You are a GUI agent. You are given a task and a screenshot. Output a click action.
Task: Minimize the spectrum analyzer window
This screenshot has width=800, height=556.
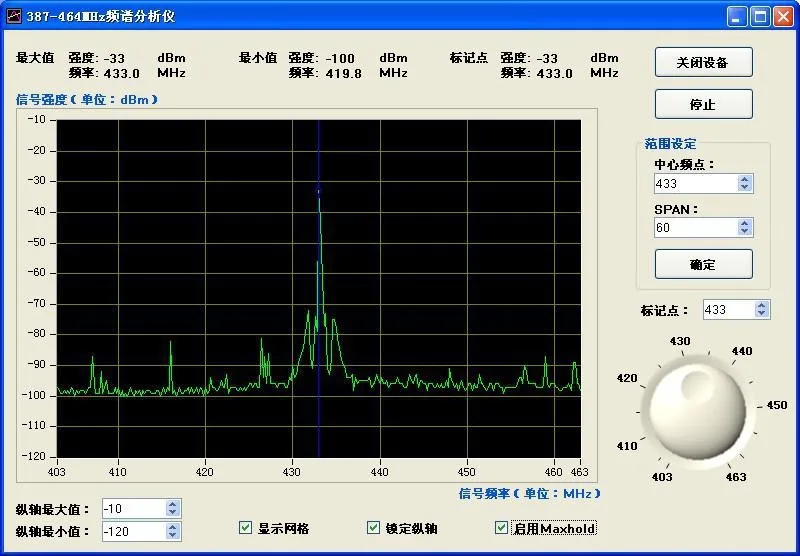pos(736,16)
